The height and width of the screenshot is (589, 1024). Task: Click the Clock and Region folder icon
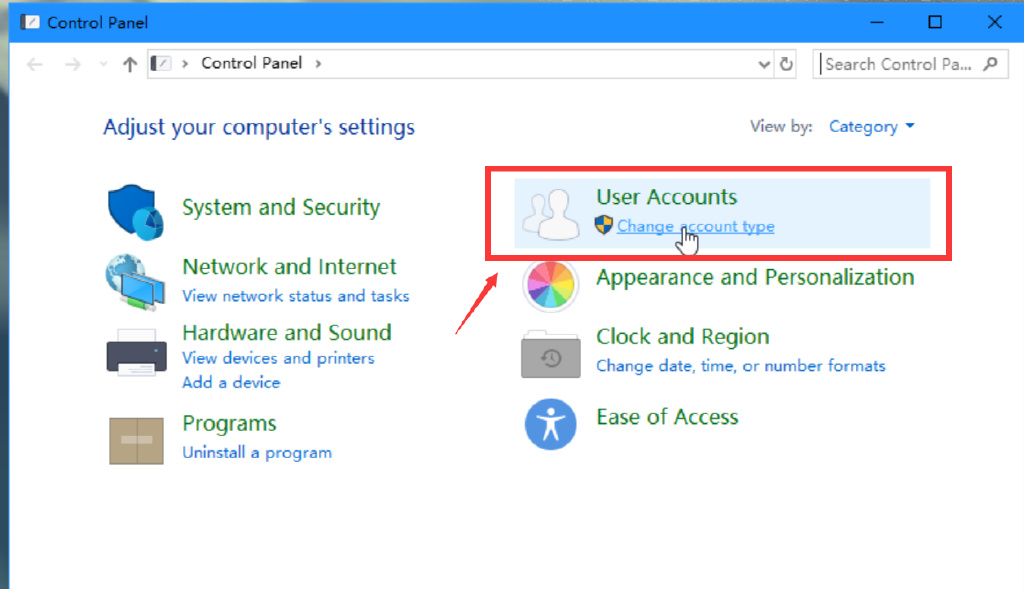(550, 353)
